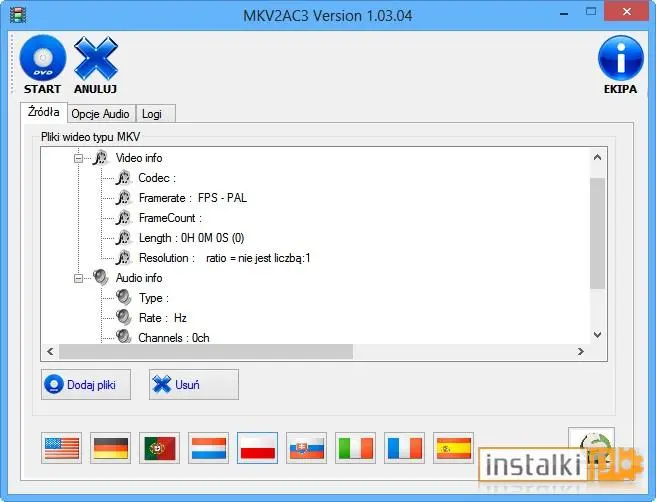The height and width of the screenshot is (502, 656).
Task: Select the French flag language
Action: tap(404, 448)
